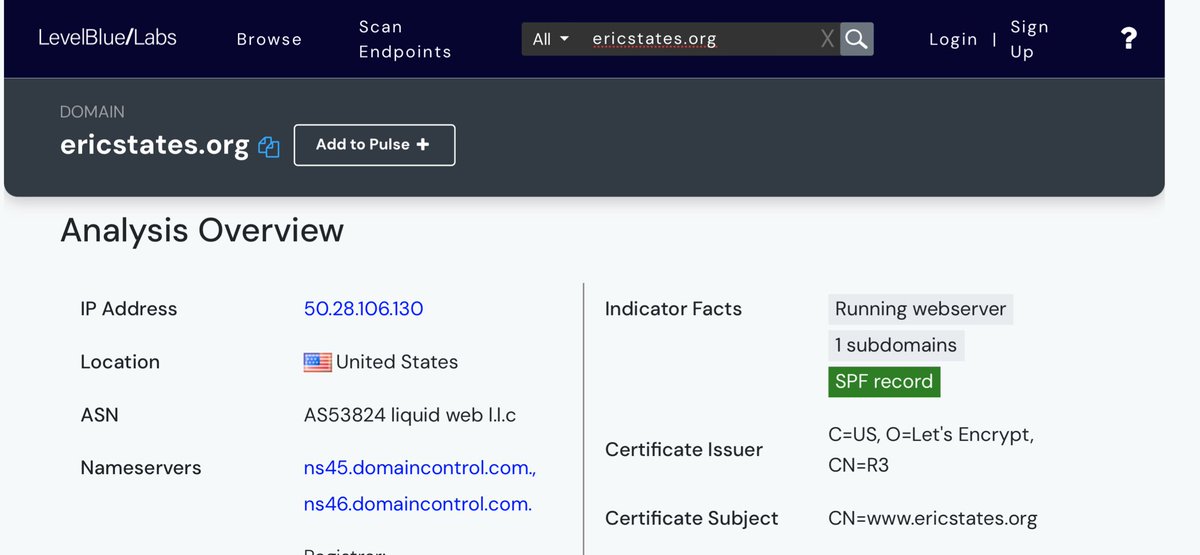The height and width of the screenshot is (555, 1200).
Task: Click the LevelBlue/Labs logo
Action: pyautogui.click(x=107, y=38)
